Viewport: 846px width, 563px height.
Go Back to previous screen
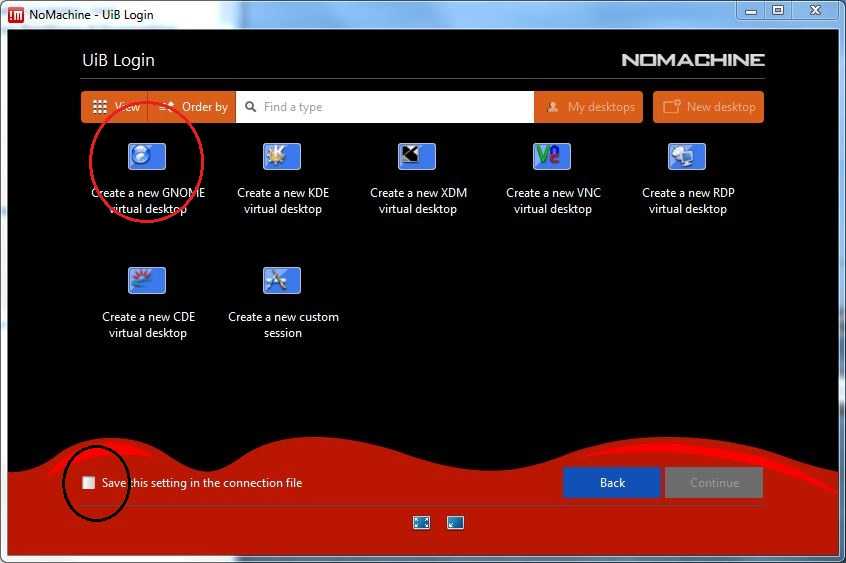pyautogui.click(x=612, y=483)
